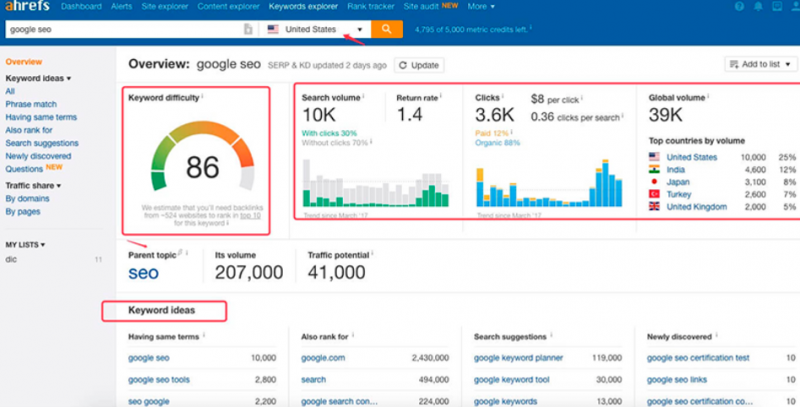Go to Rank tracker
This screenshot has height=407, width=800.
(x=371, y=7)
